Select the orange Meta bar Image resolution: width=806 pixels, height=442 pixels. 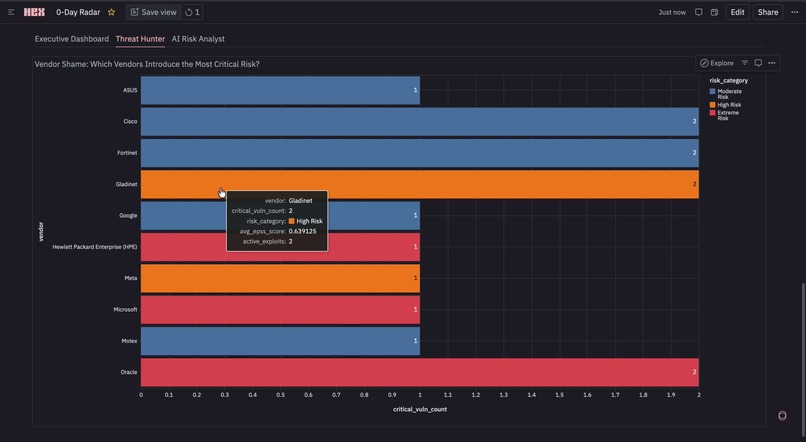pos(280,278)
